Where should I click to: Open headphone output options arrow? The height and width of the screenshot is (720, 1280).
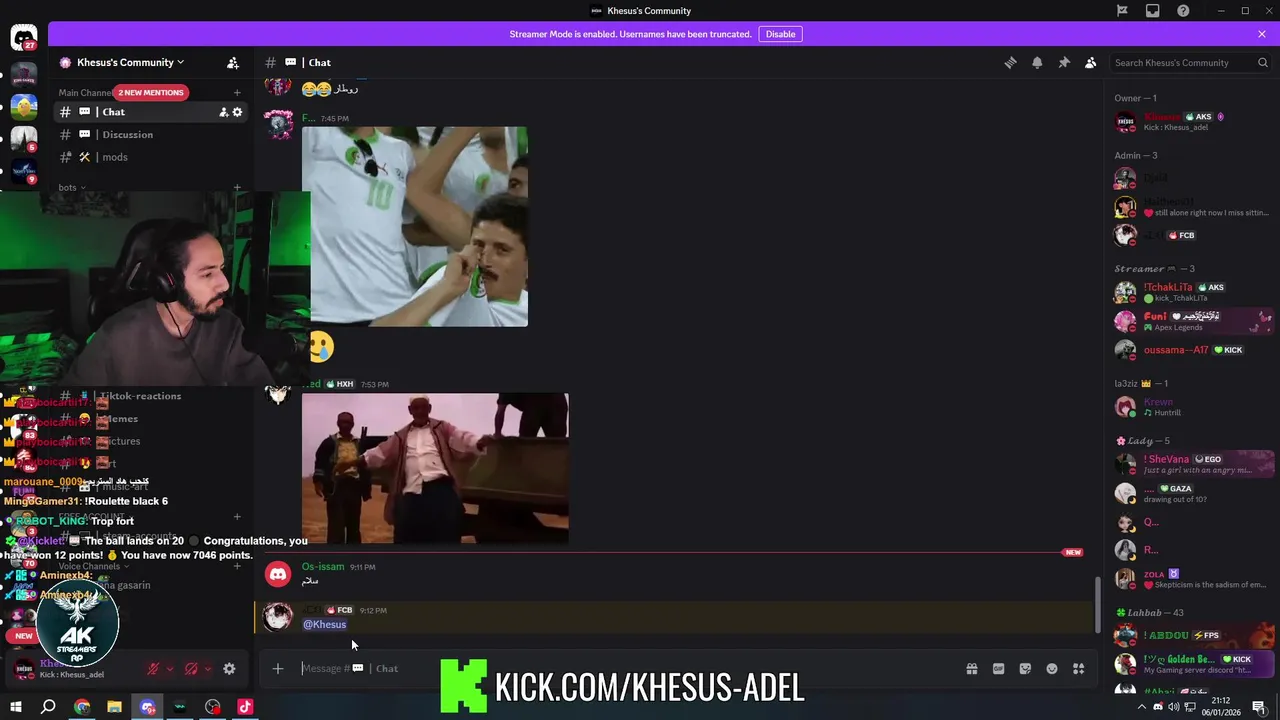(208, 669)
